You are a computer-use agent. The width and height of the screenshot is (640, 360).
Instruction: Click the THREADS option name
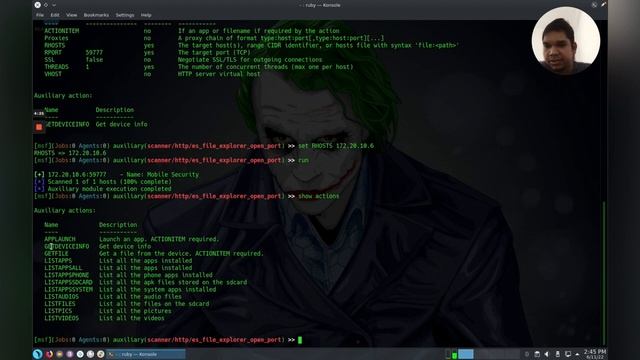(x=56, y=67)
